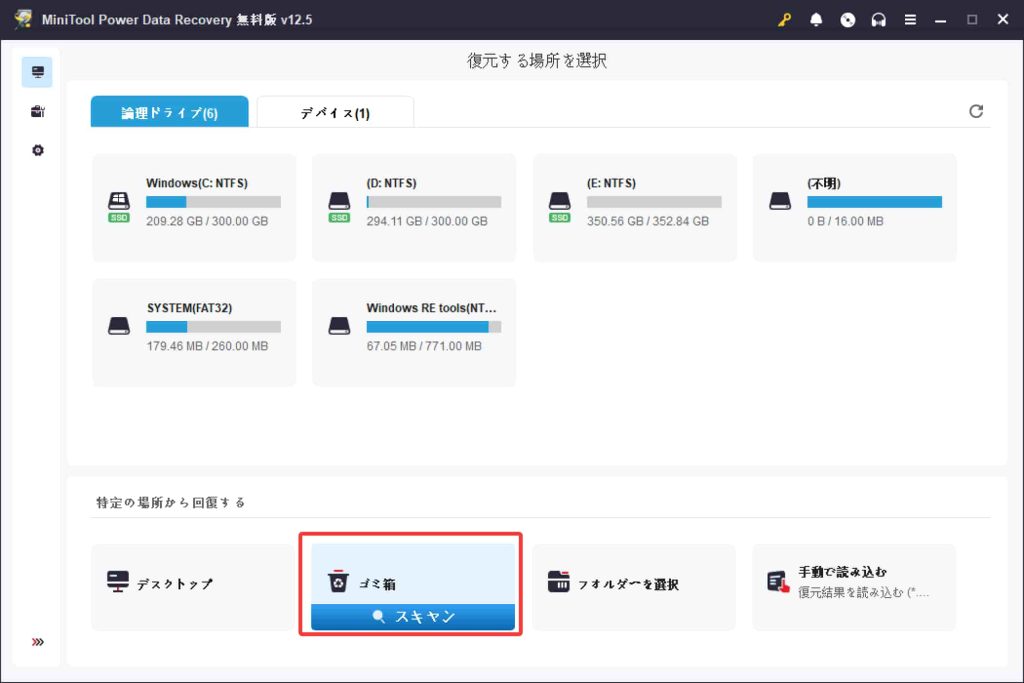Viewport: 1024px width, 683px height.
Task: Click the 67.05 MB / 771.00 MB text
Action: coord(424,346)
